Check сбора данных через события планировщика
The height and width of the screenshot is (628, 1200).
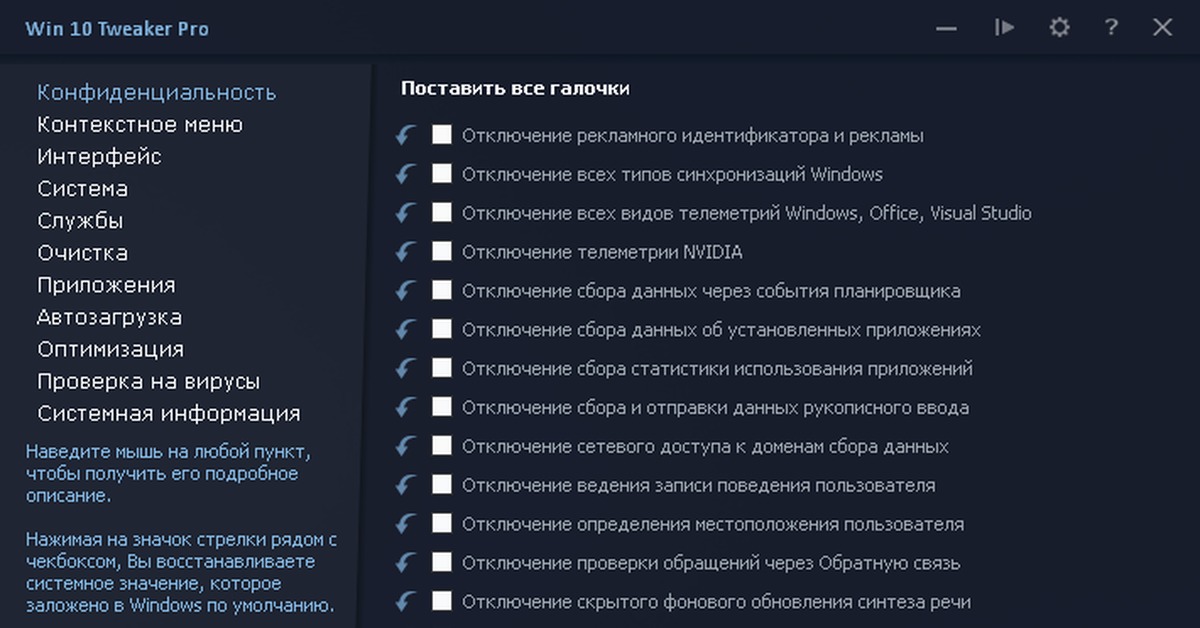click(442, 290)
